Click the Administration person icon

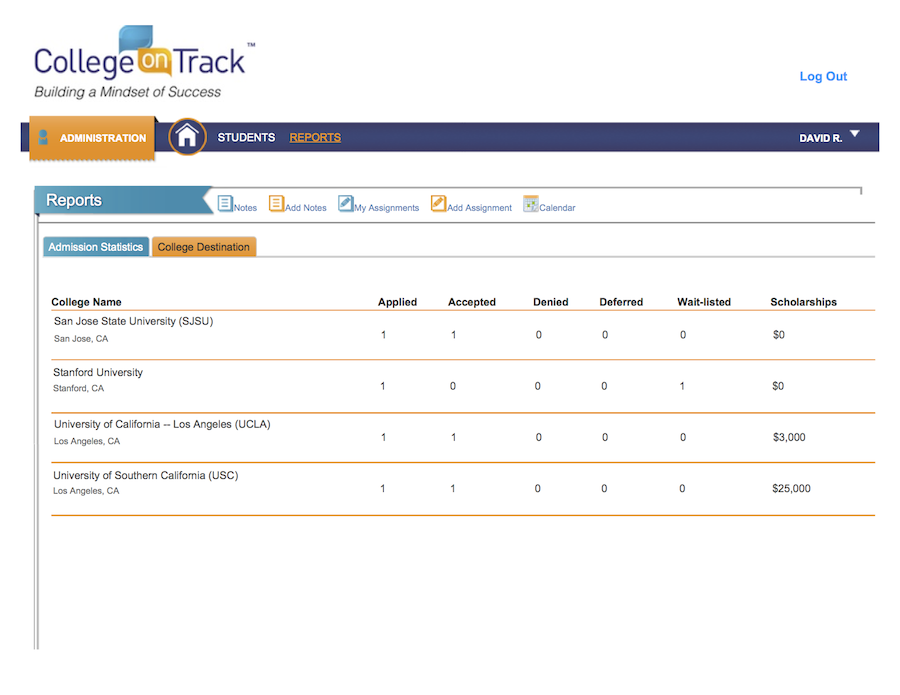[43, 137]
